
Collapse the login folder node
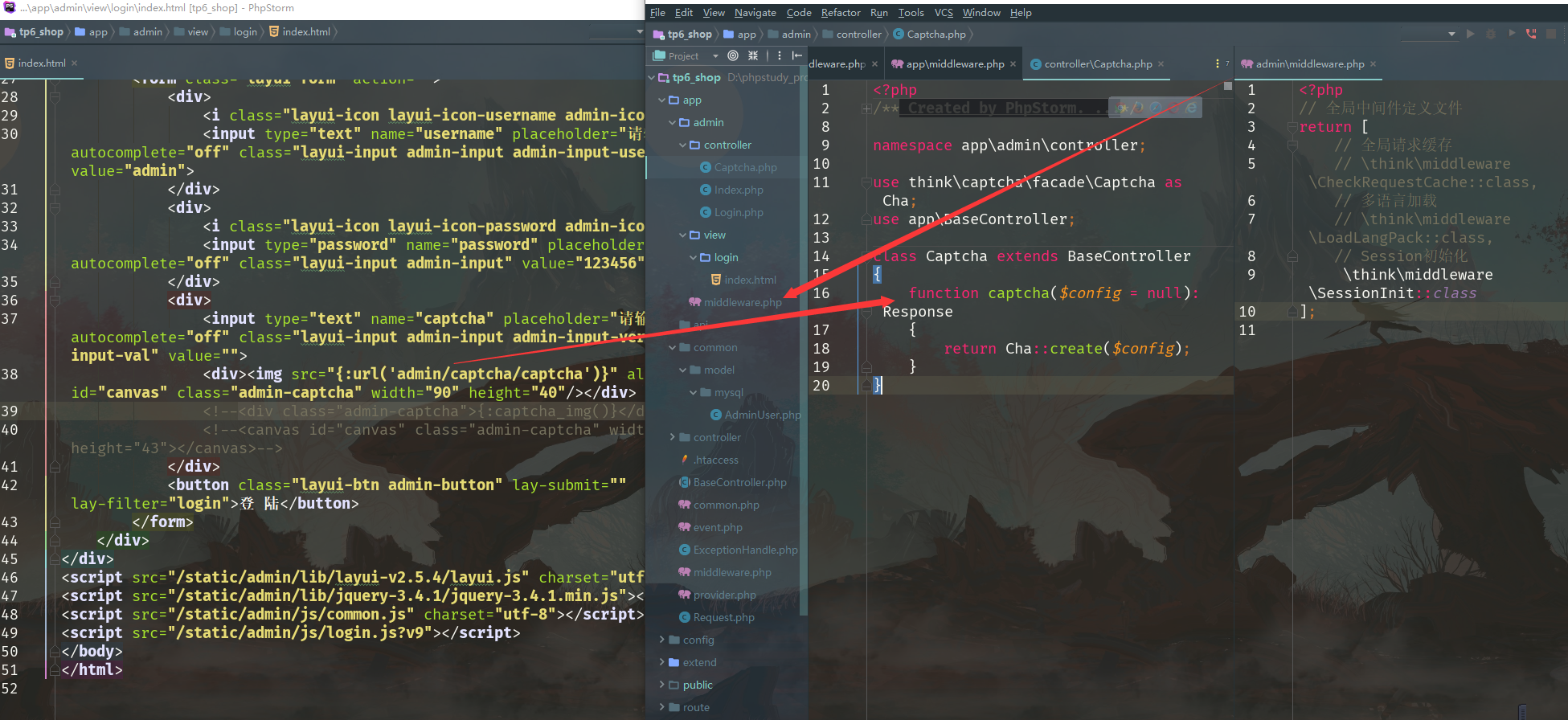coord(694,258)
